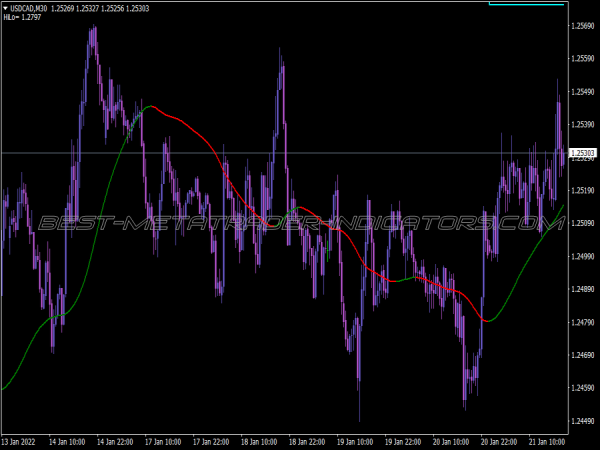Click the 1.25690 price scale label

click(582, 26)
